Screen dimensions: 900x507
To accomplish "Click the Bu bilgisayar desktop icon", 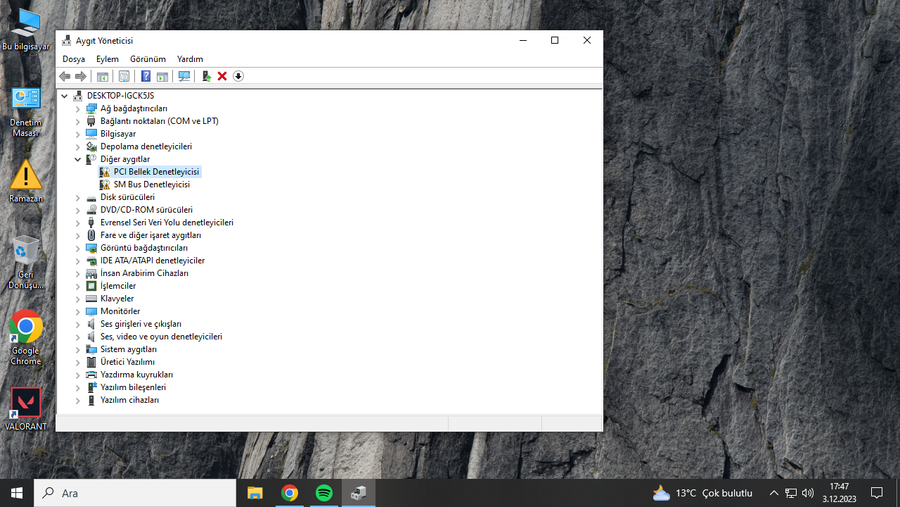I will 26,29.
